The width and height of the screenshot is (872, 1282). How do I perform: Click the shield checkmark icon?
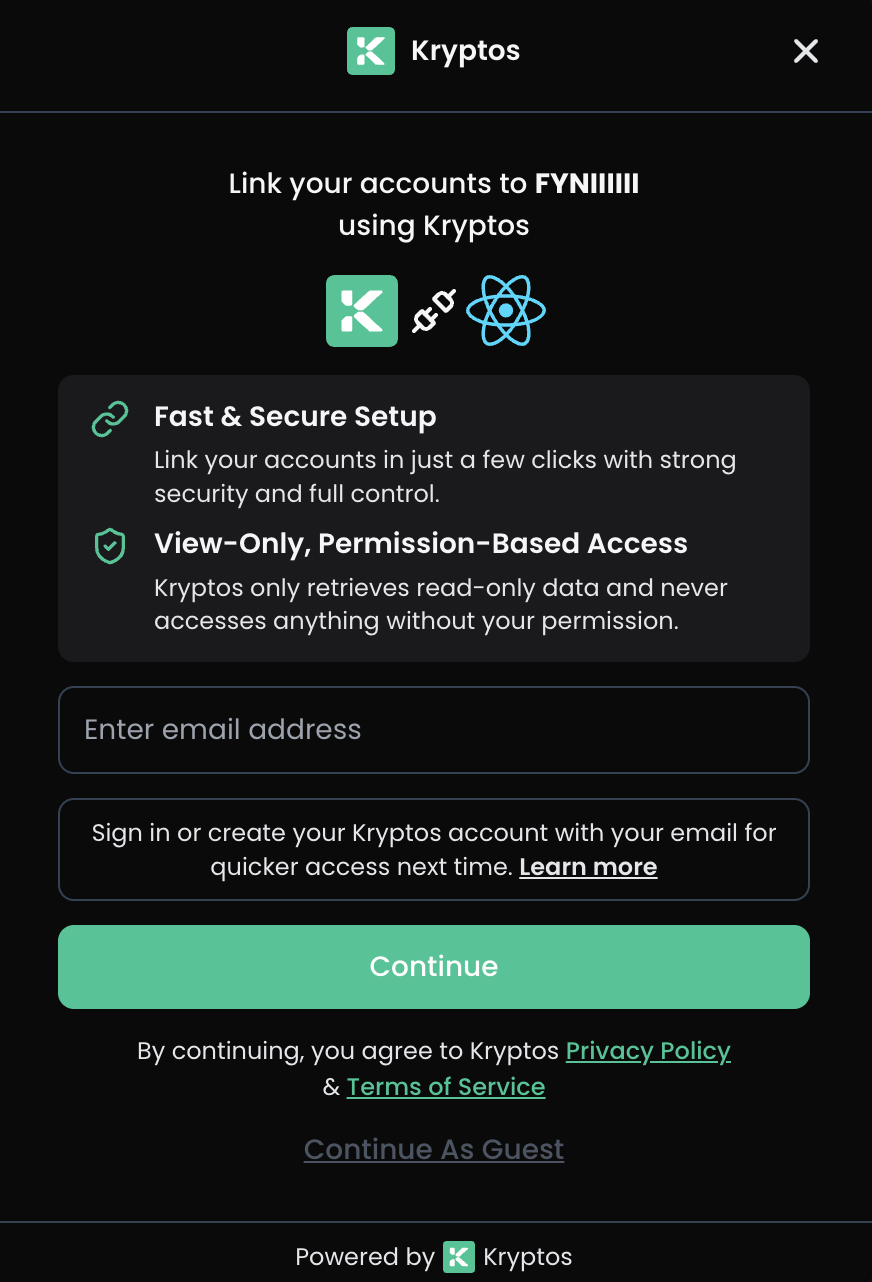109,545
